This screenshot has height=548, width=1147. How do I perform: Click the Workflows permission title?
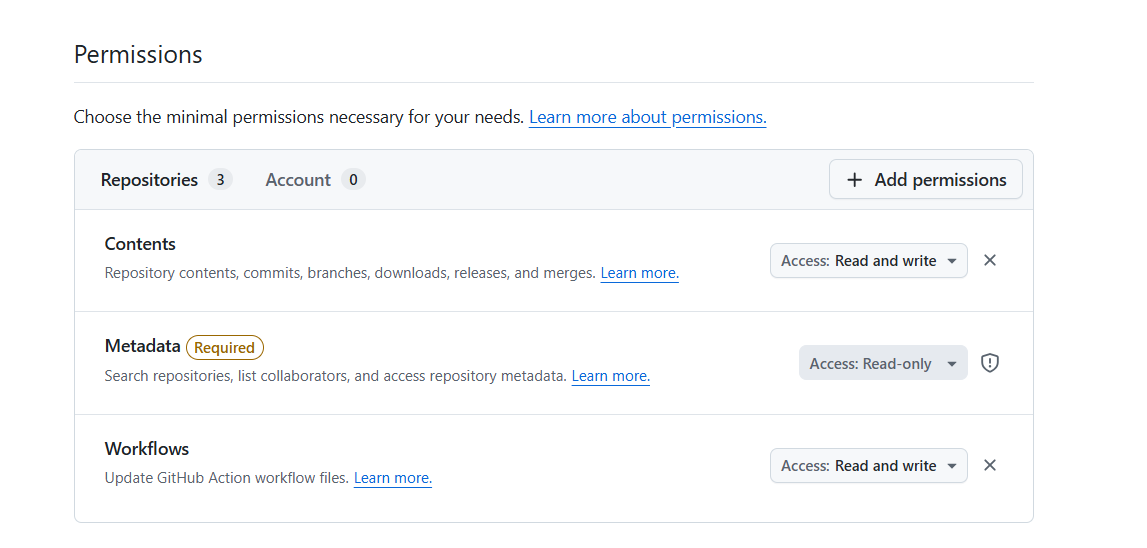(147, 449)
